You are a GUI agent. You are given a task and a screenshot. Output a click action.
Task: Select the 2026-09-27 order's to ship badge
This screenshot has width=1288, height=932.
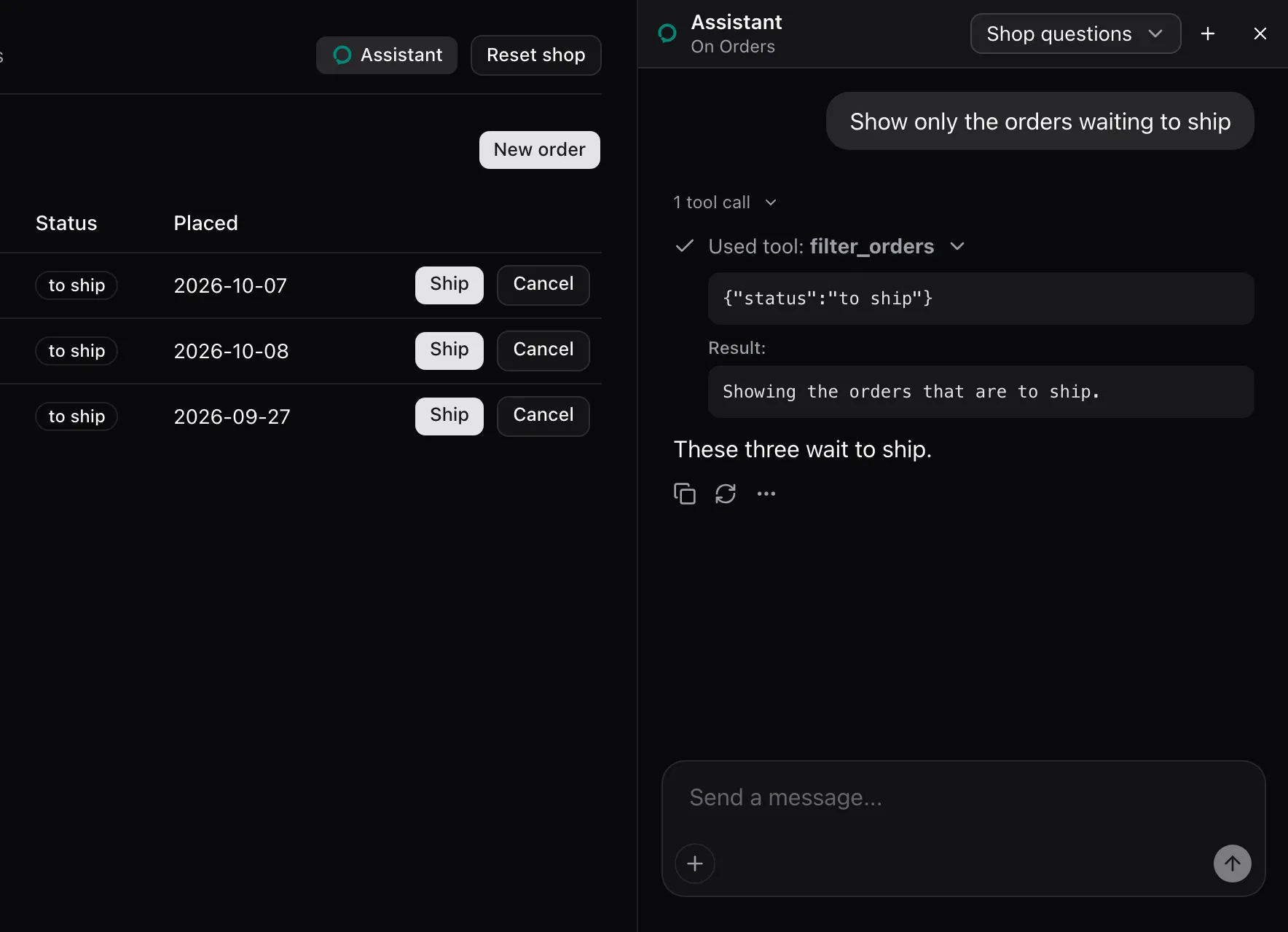pyautogui.click(x=76, y=416)
